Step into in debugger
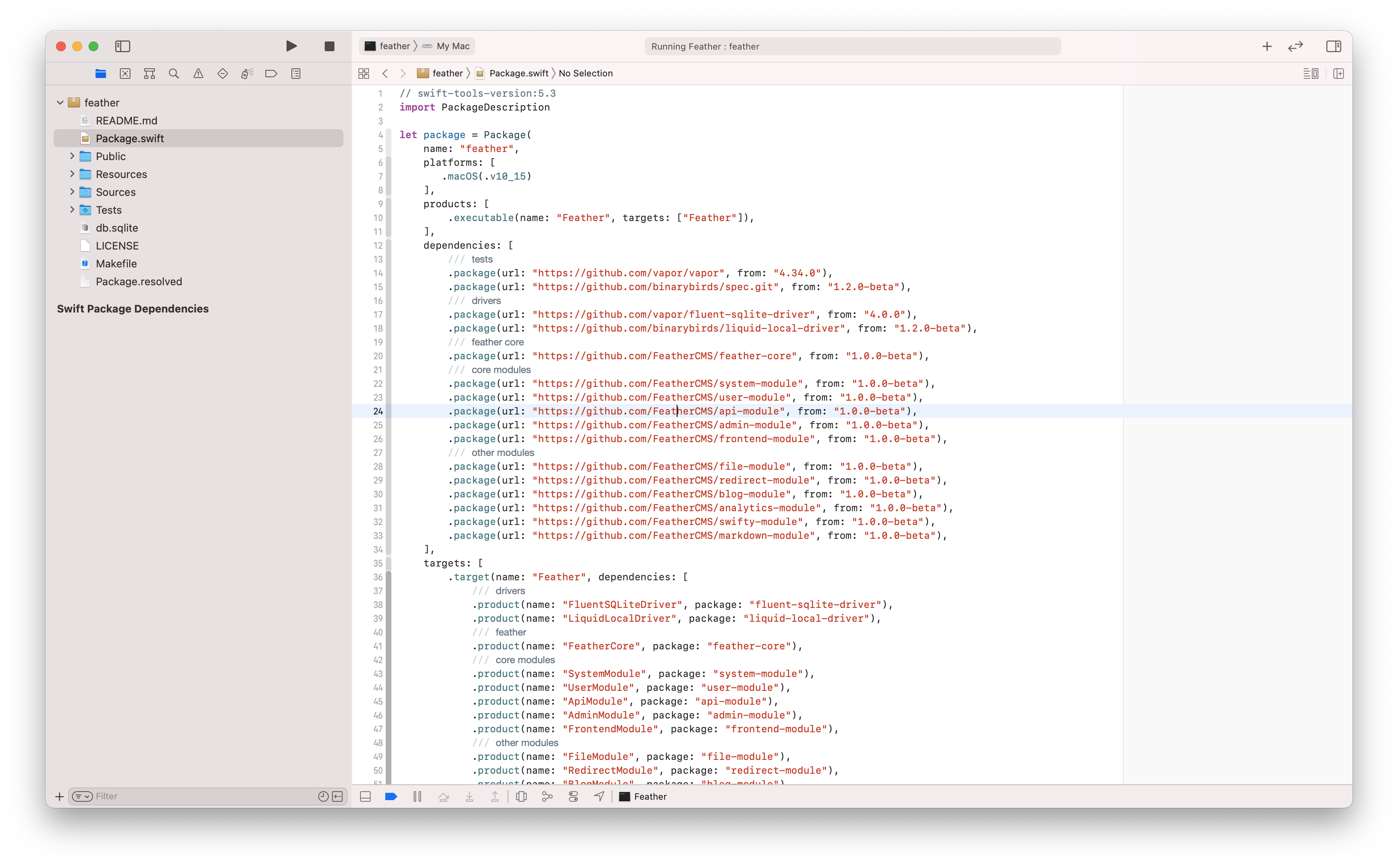 tap(469, 797)
